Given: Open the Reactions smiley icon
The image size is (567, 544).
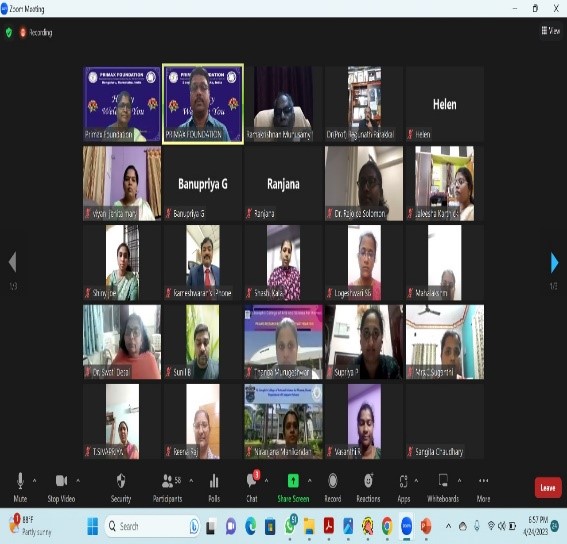Looking at the screenshot, I should coord(368,481).
